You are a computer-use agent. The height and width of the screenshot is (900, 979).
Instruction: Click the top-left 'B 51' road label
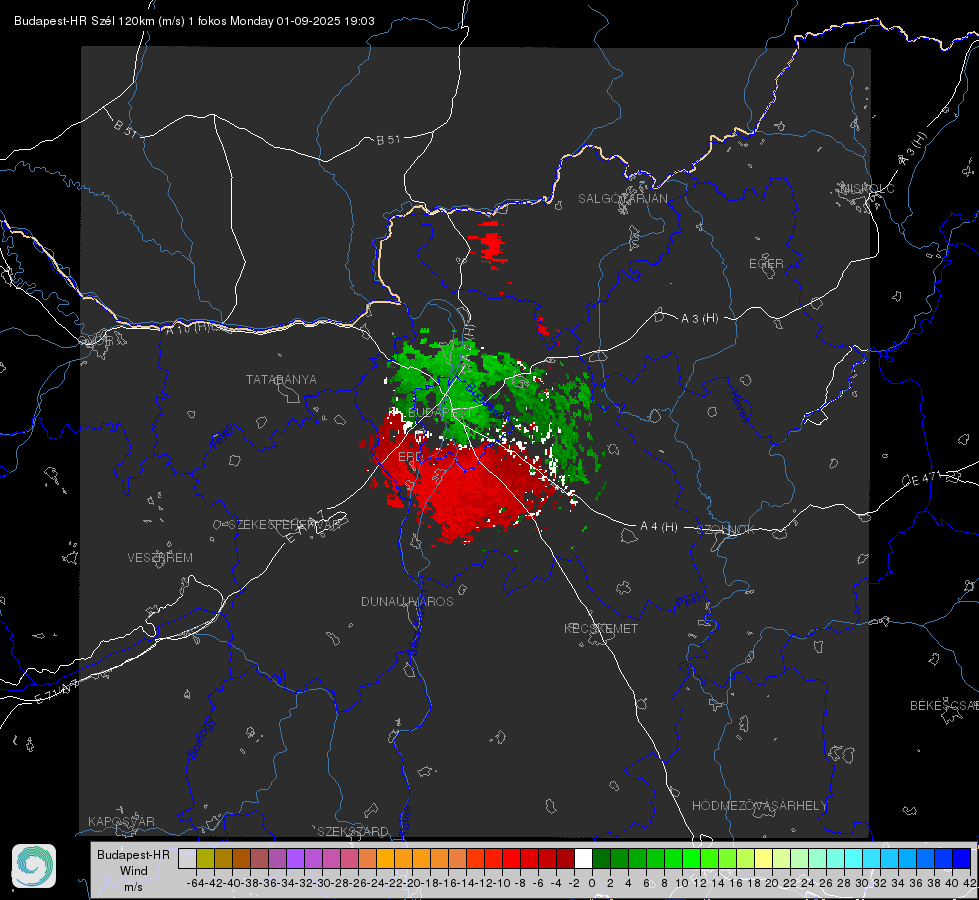point(125,128)
